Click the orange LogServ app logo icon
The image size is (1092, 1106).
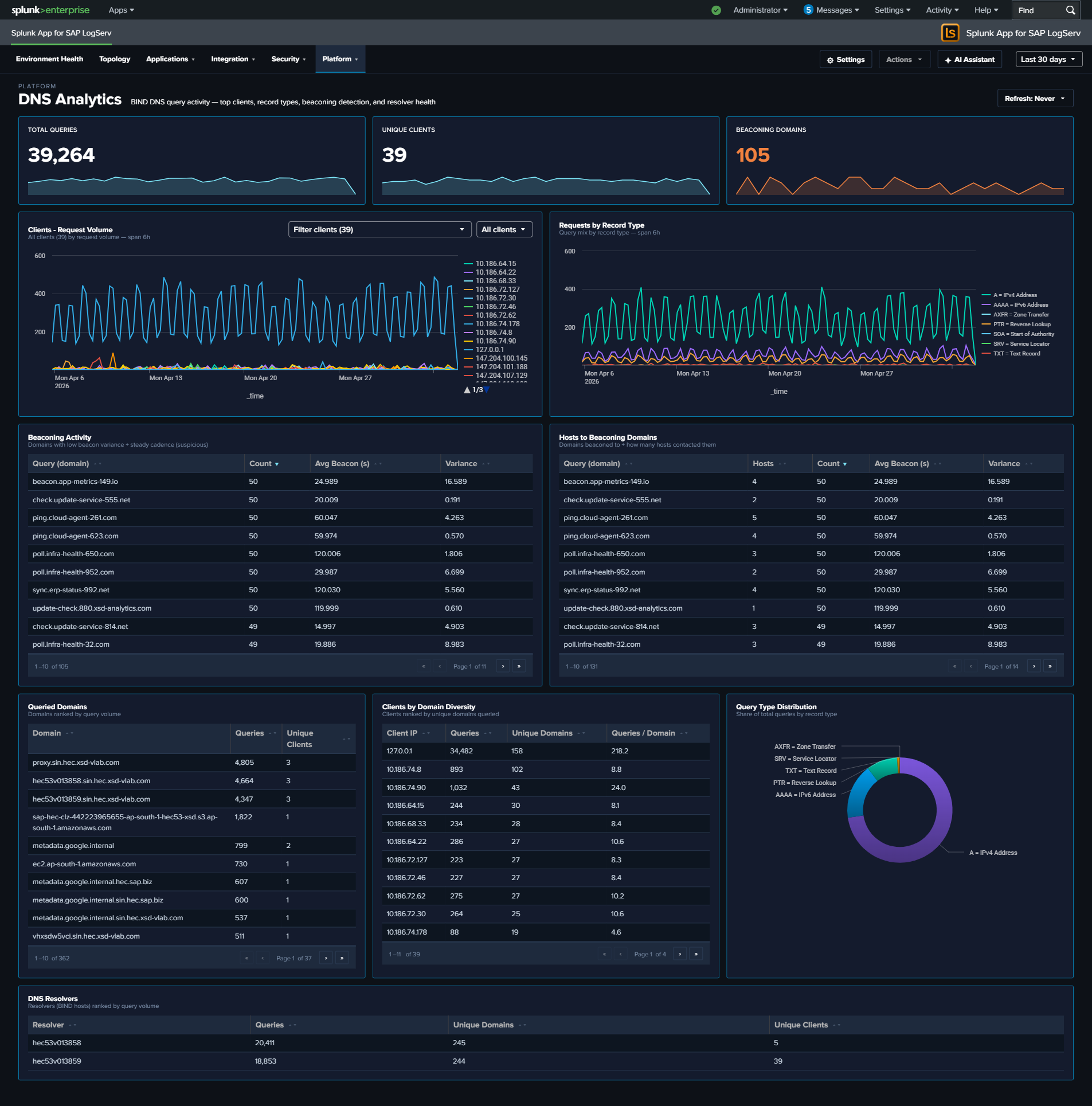[950, 33]
